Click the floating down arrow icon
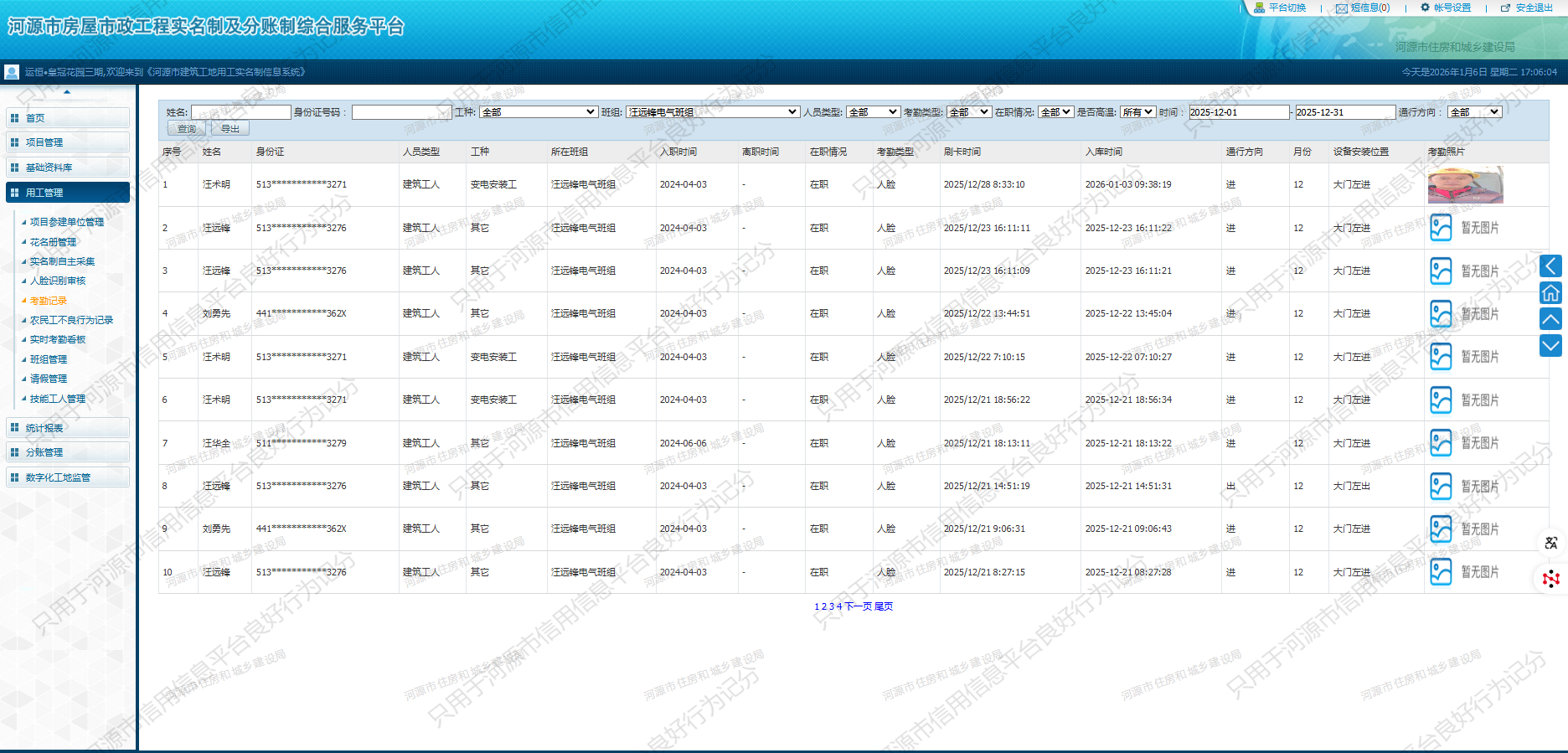The height and width of the screenshot is (753, 1568). coord(1550,345)
